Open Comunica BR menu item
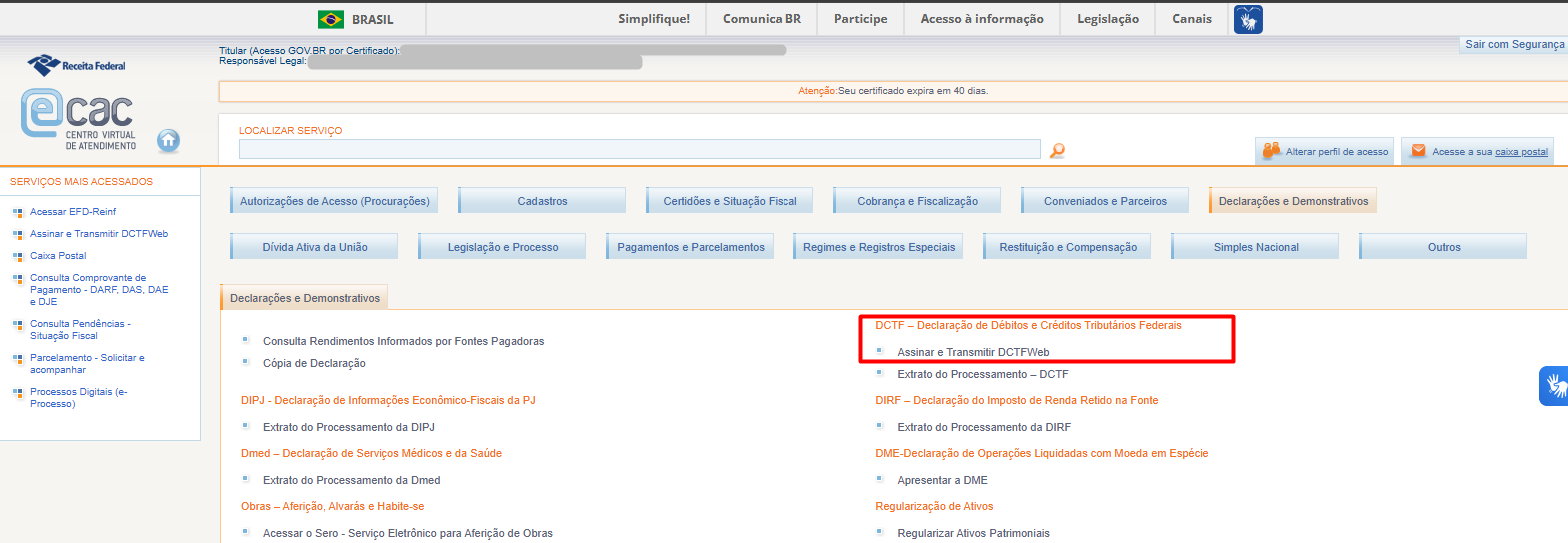Screen dimensions: 1568x543 (762, 19)
